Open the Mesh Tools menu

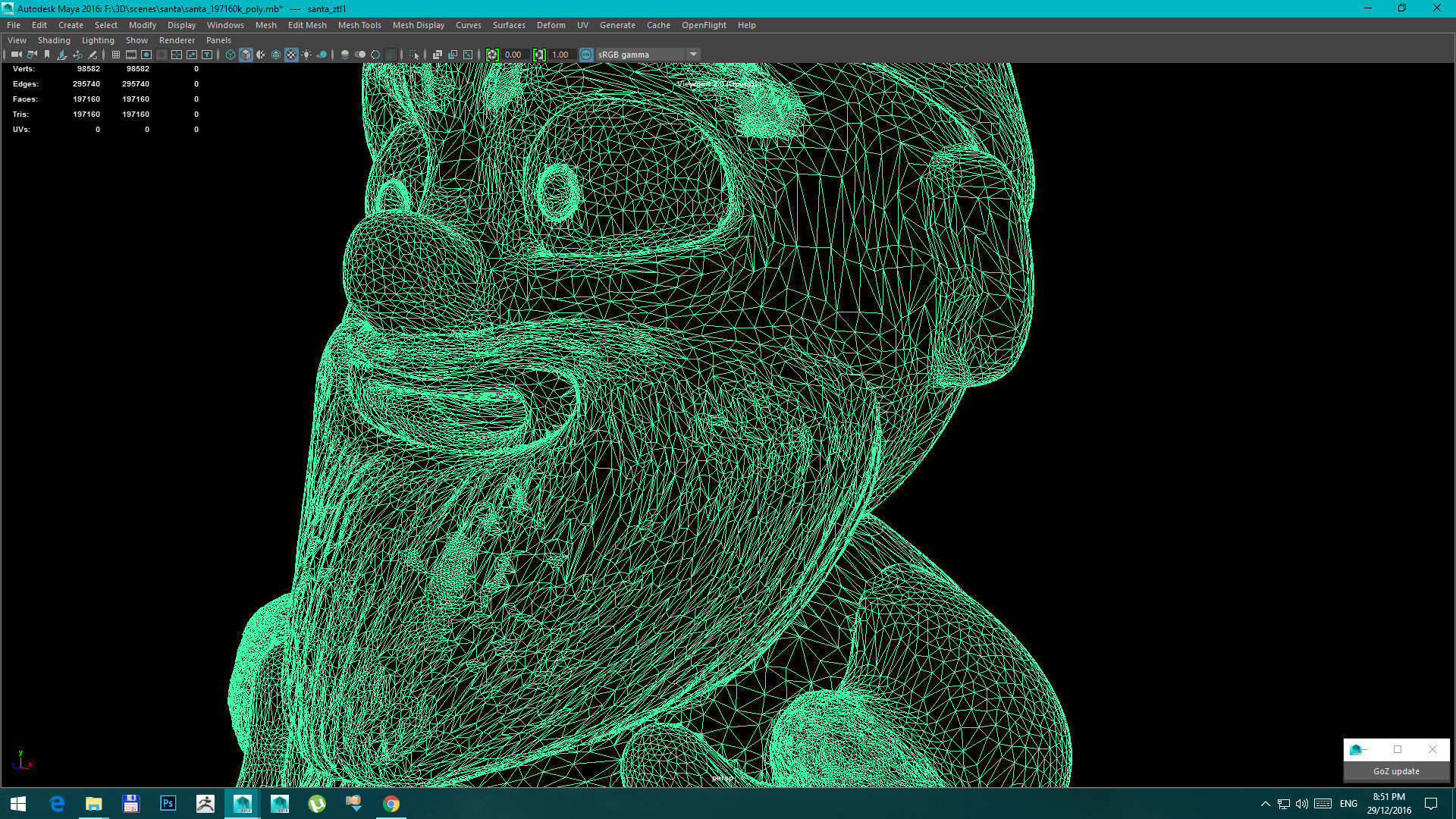click(359, 25)
